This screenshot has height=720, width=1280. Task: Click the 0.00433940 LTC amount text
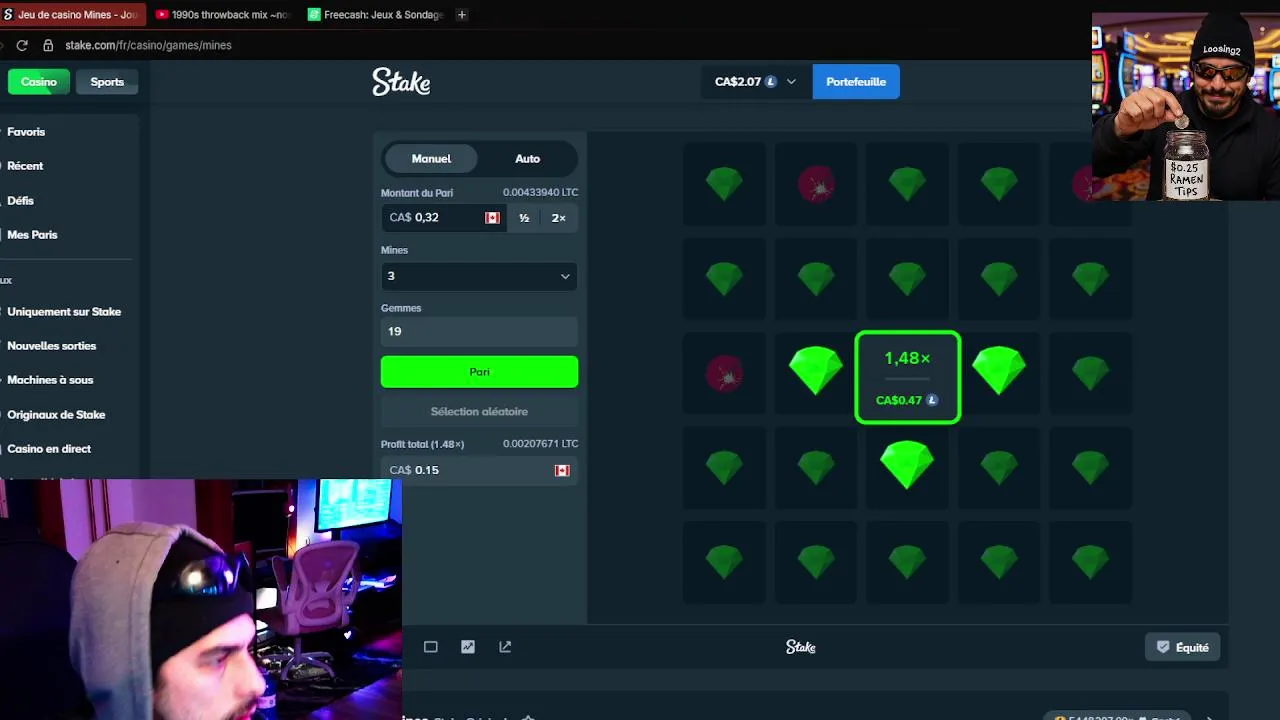[x=540, y=192]
